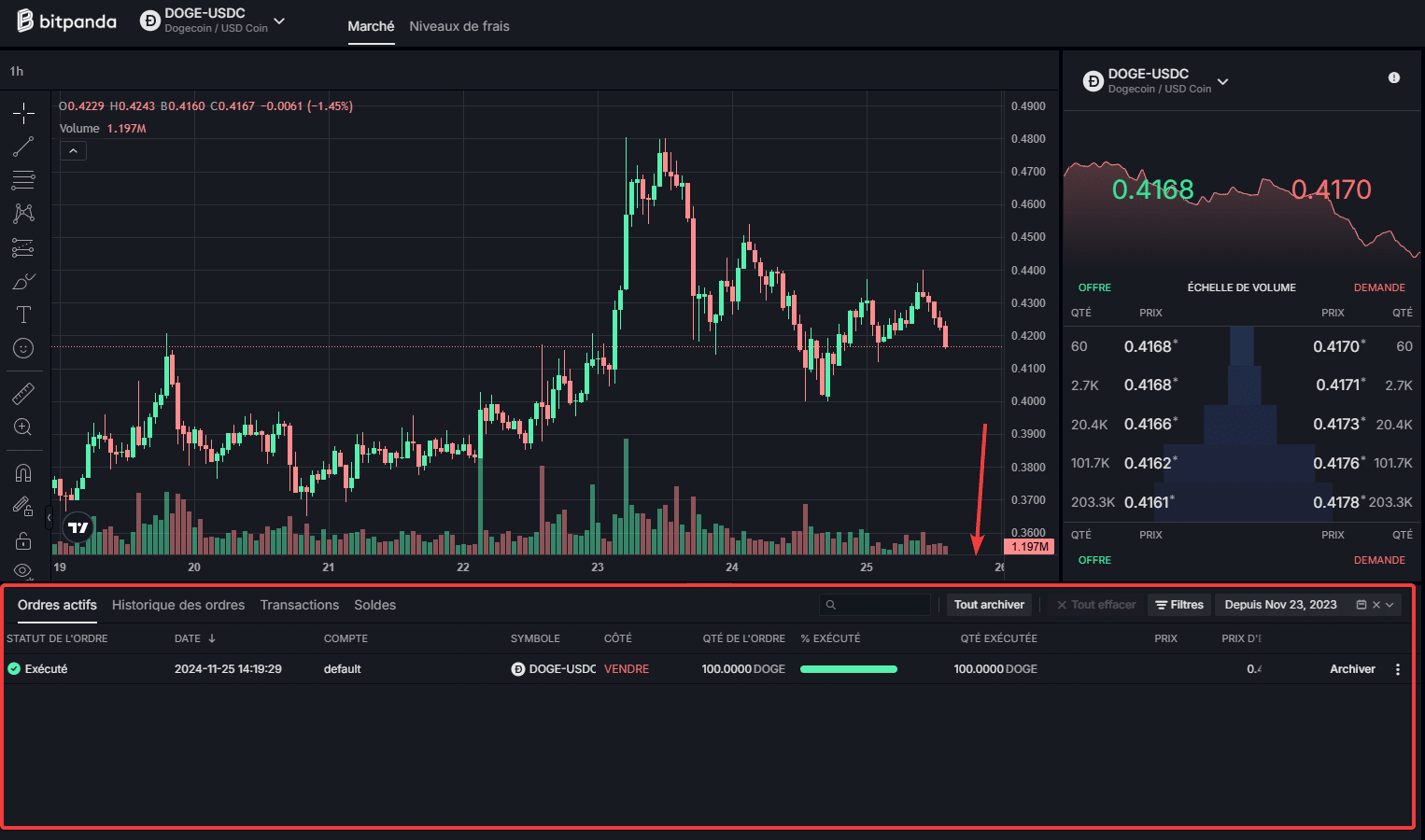
Task: Change the 1h chart interval
Action: tap(17, 71)
